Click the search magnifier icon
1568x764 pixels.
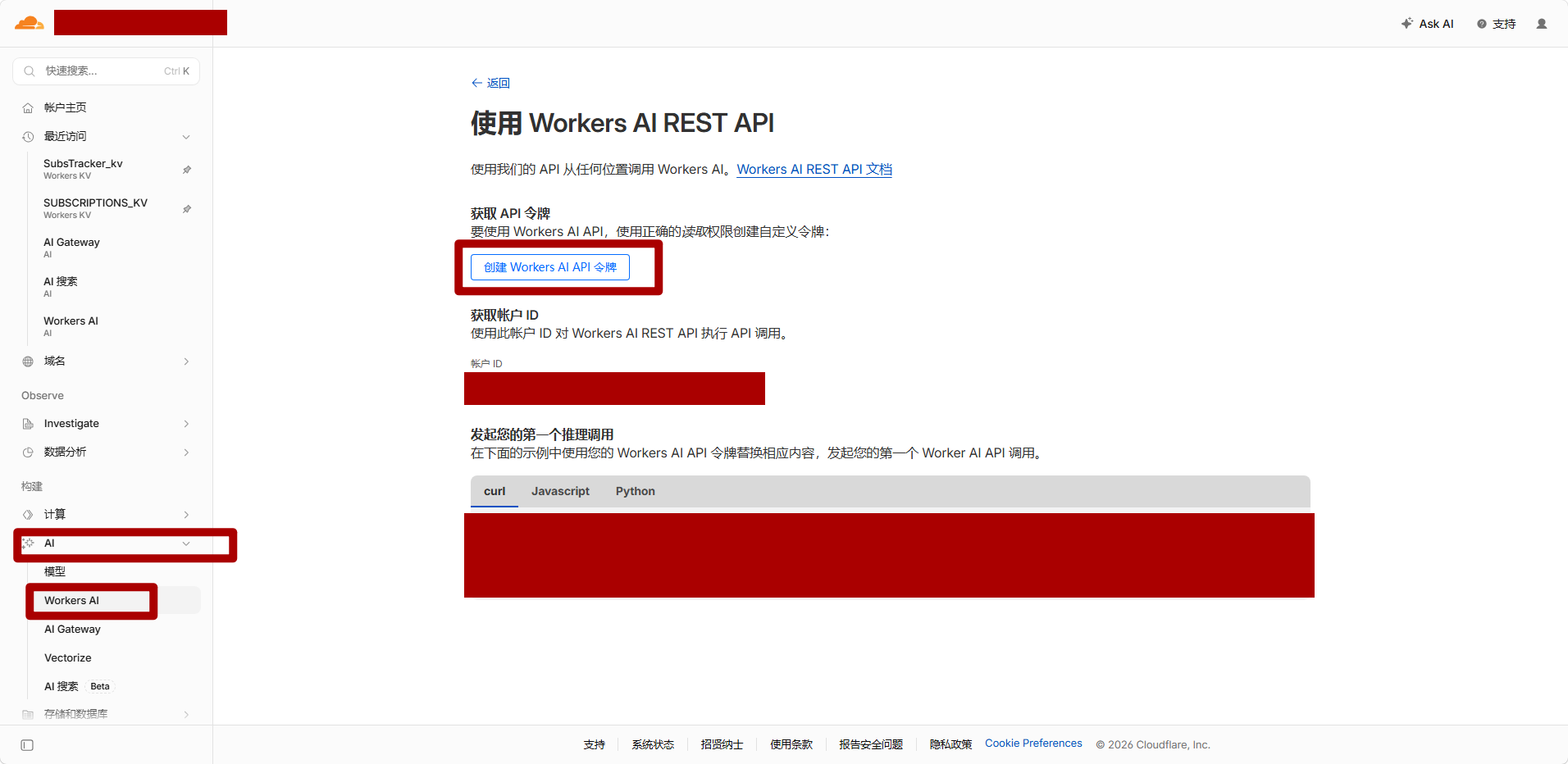(30, 71)
